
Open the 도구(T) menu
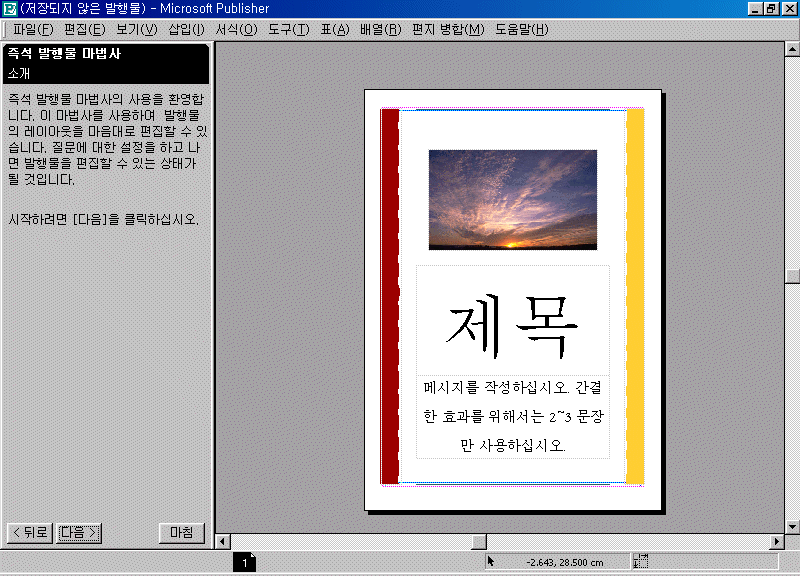pos(288,29)
